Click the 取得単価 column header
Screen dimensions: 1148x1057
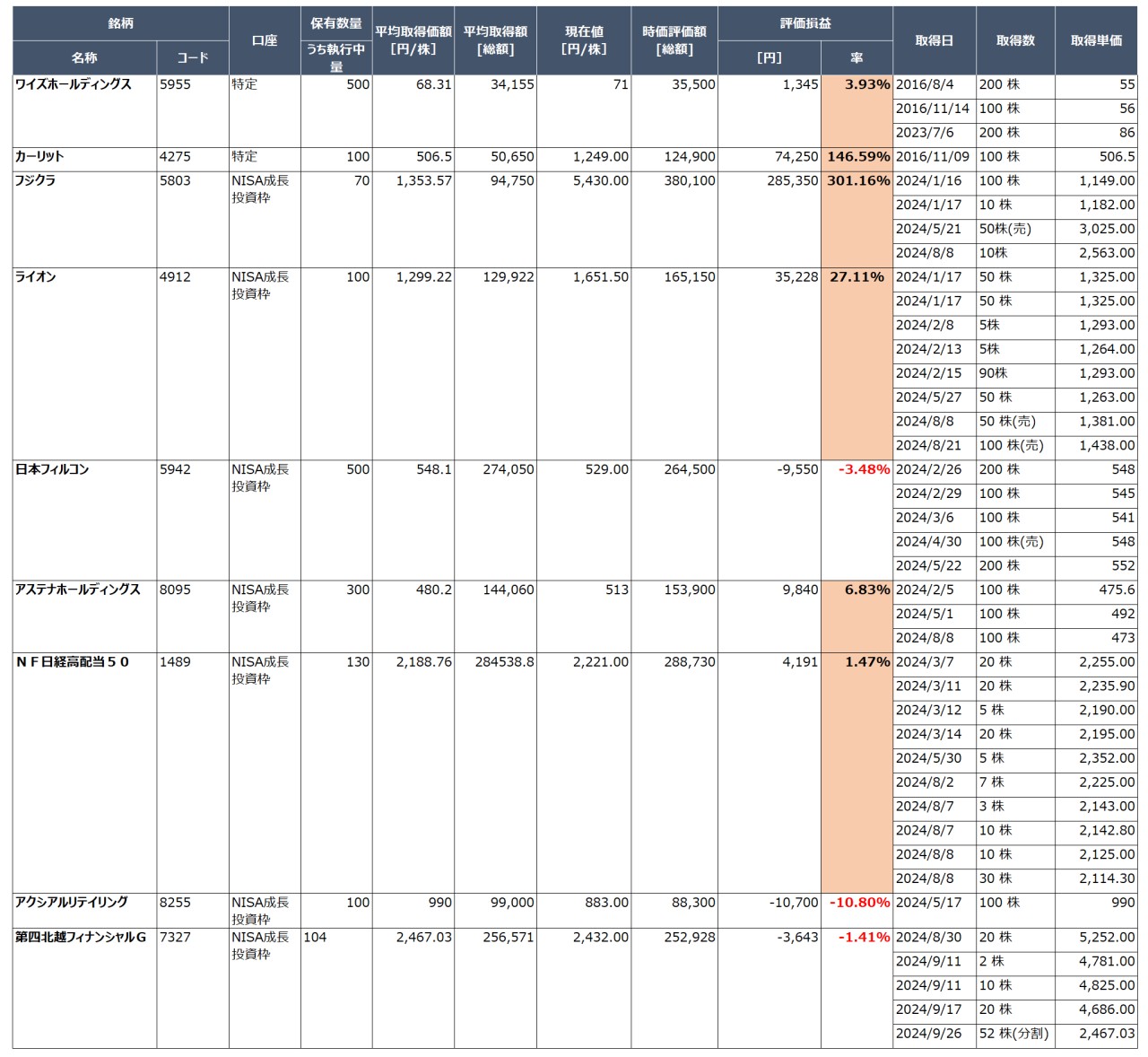tap(1096, 40)
